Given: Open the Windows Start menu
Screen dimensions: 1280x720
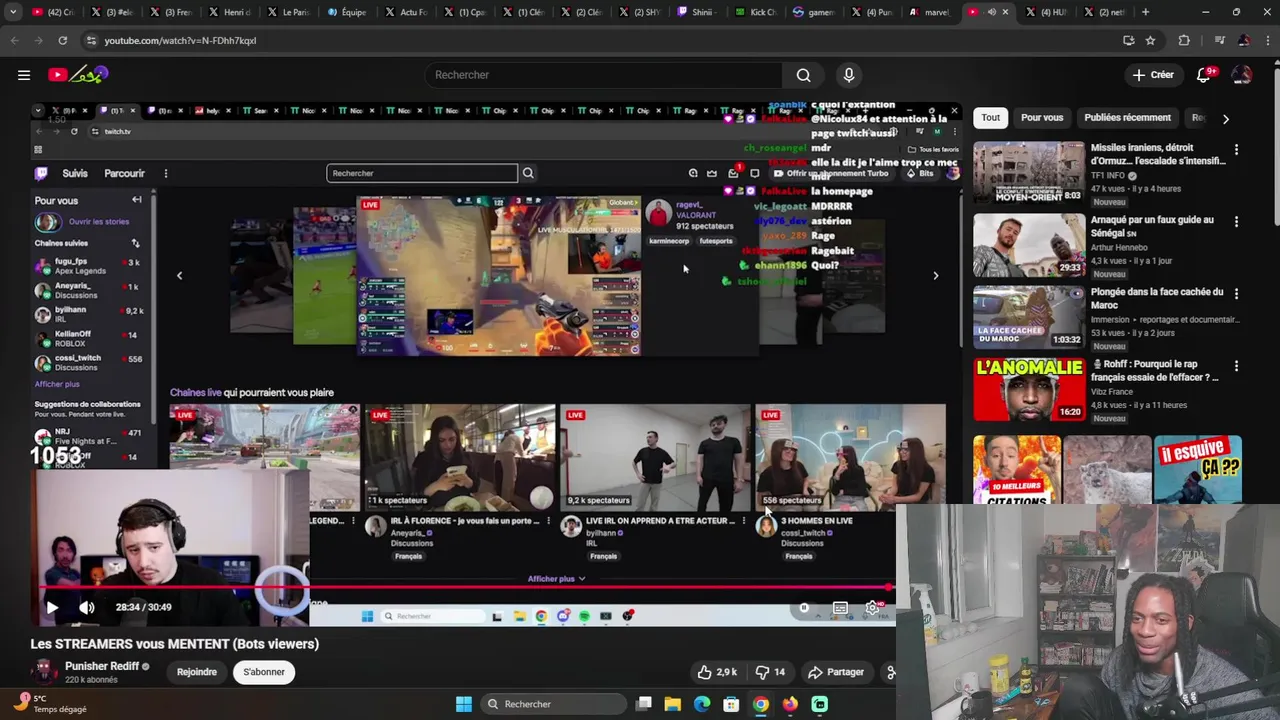Looking at the screenshot, I should point(464,704).
